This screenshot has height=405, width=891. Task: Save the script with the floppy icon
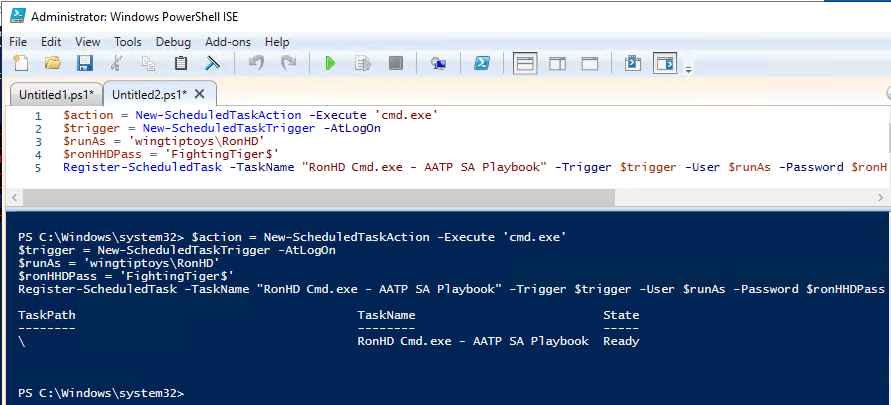85,63
